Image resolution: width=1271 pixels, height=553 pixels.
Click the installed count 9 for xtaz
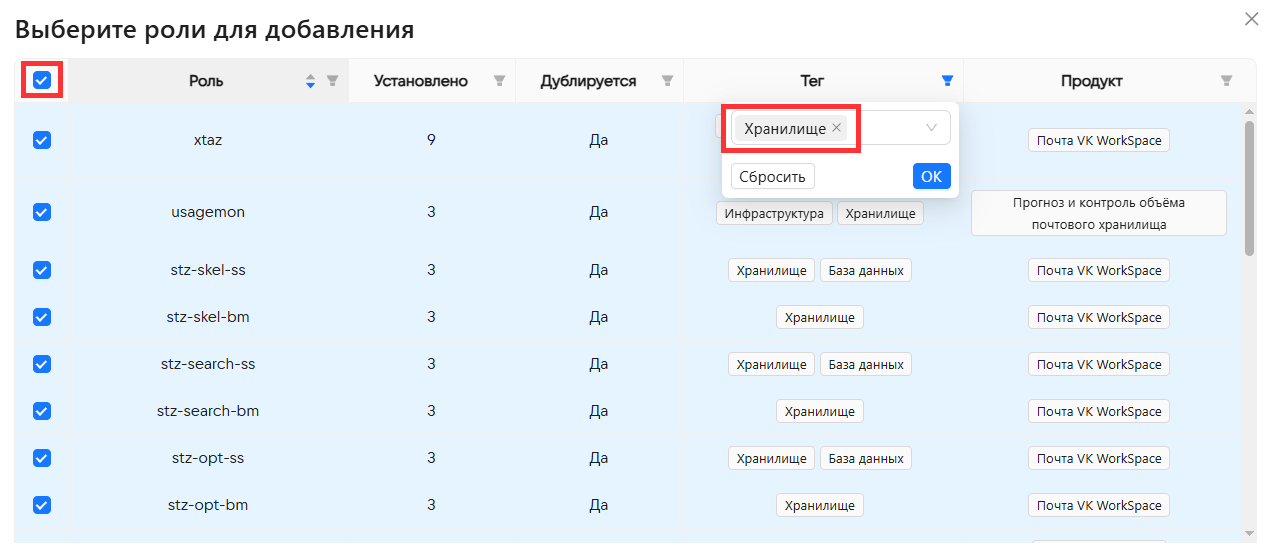(431, 140)
